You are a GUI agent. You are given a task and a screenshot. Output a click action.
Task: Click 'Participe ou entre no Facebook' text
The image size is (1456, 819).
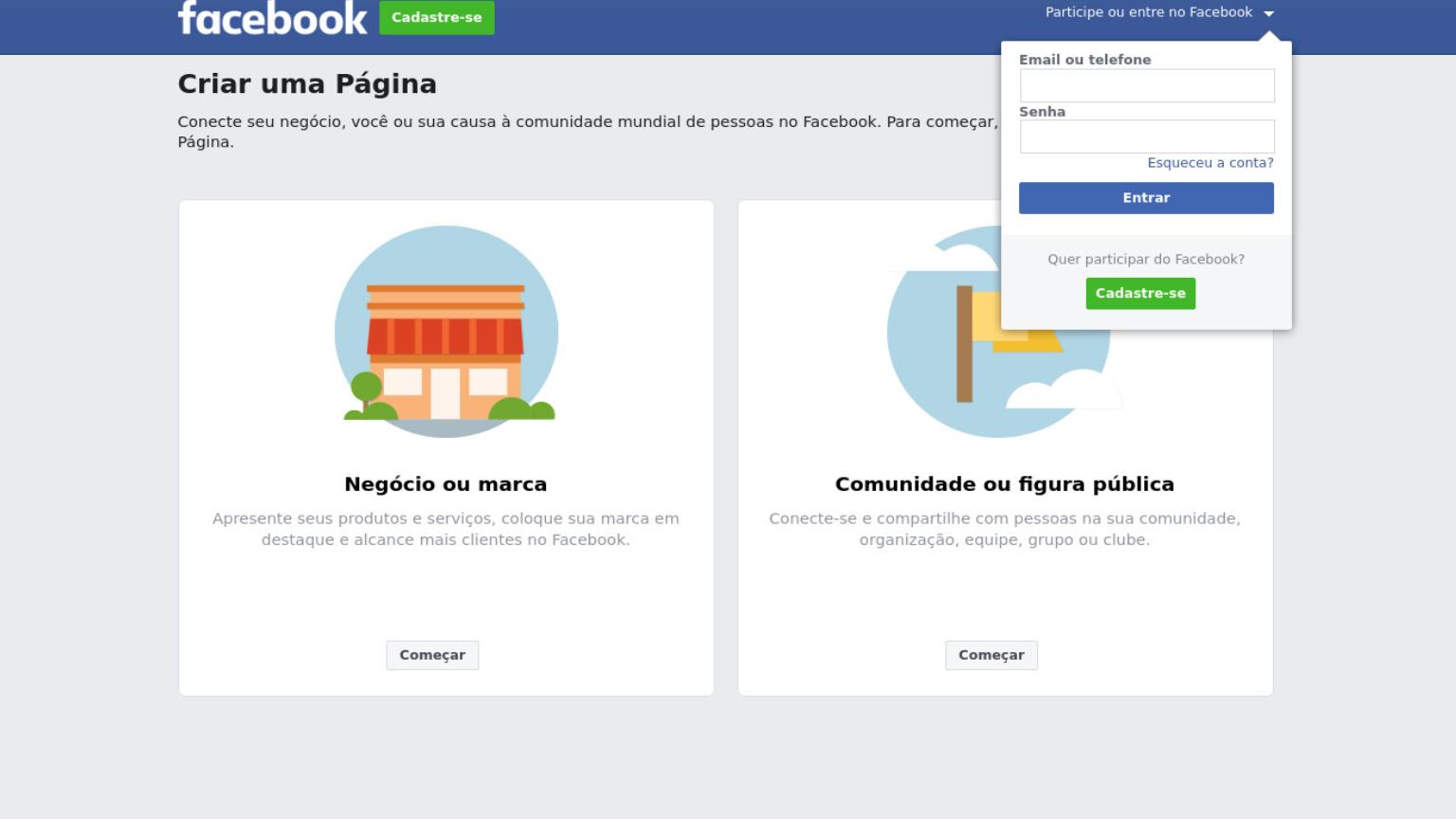(x=1148, y=12)
